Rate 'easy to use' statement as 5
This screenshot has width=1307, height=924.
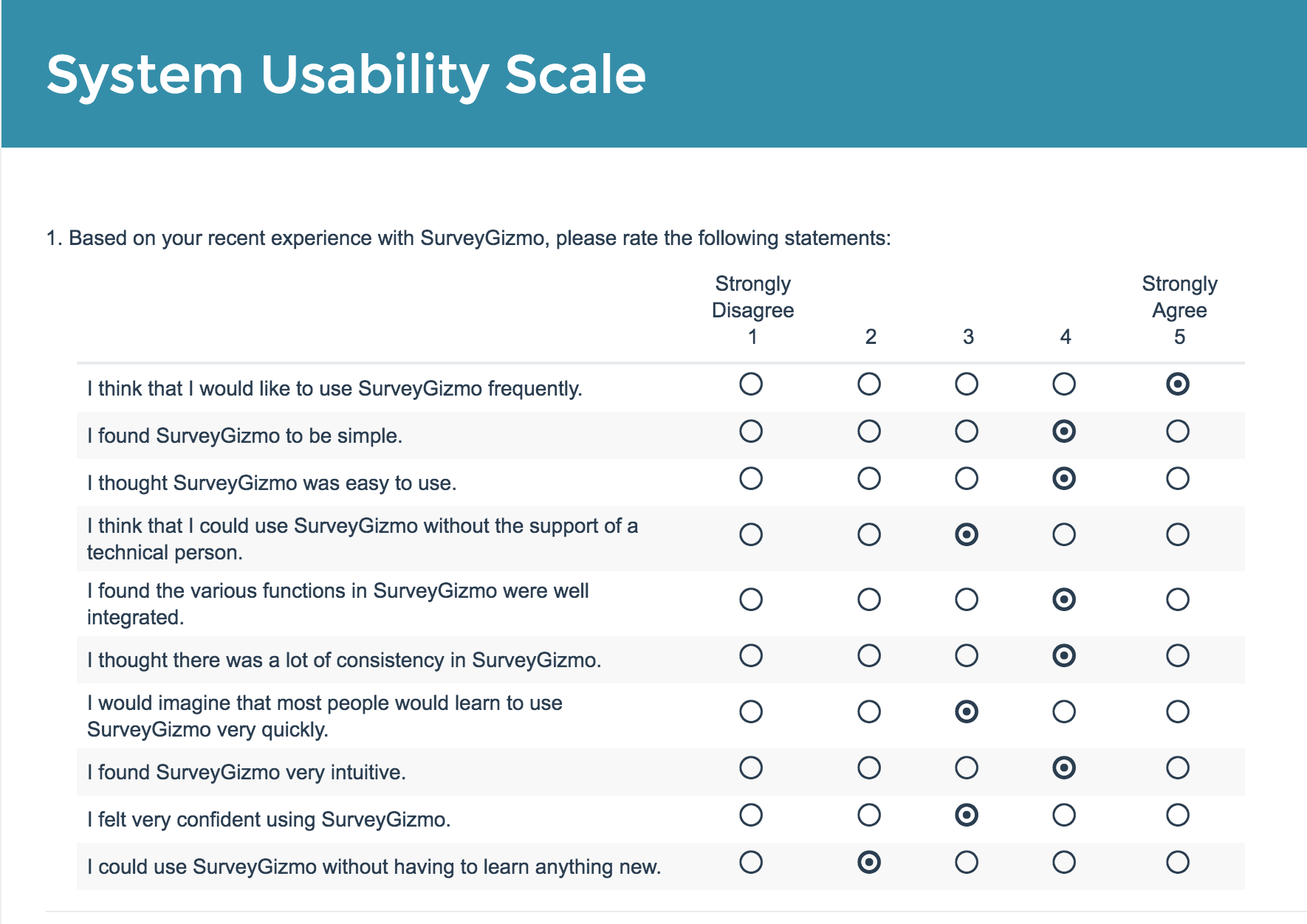pos(1178,478)
